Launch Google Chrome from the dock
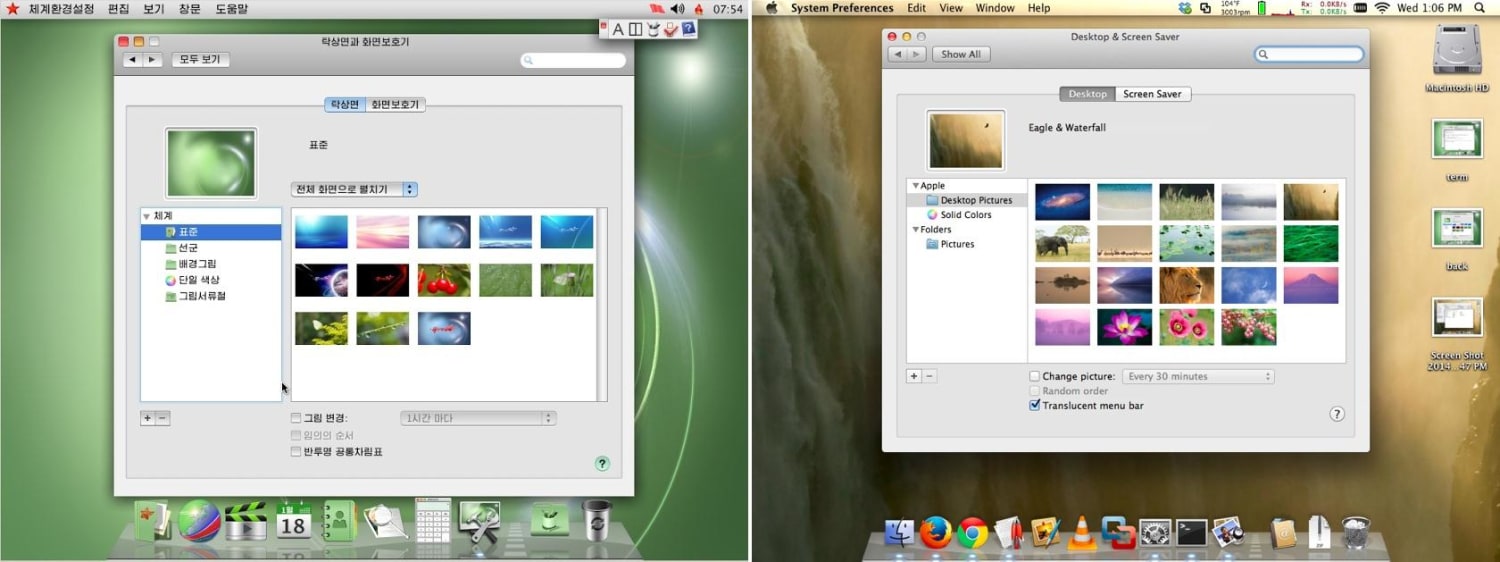This screenshot has width=1500, height=562. [x=972, y=532]
